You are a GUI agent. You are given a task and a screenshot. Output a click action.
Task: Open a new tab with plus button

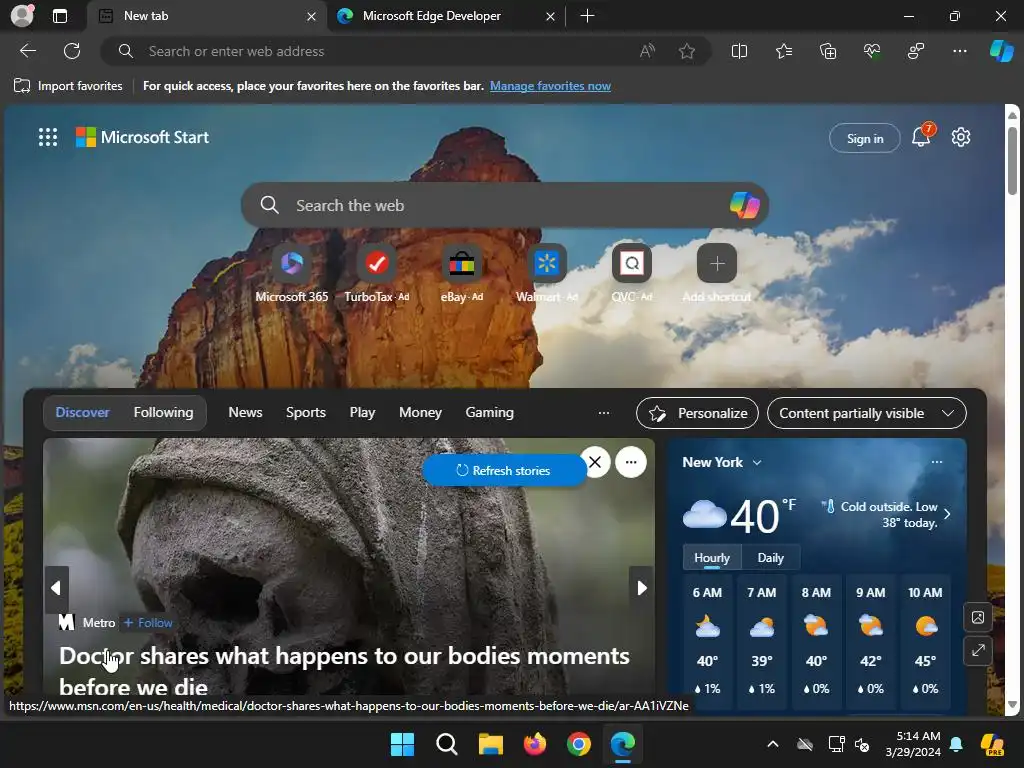[x=587, y=16]
